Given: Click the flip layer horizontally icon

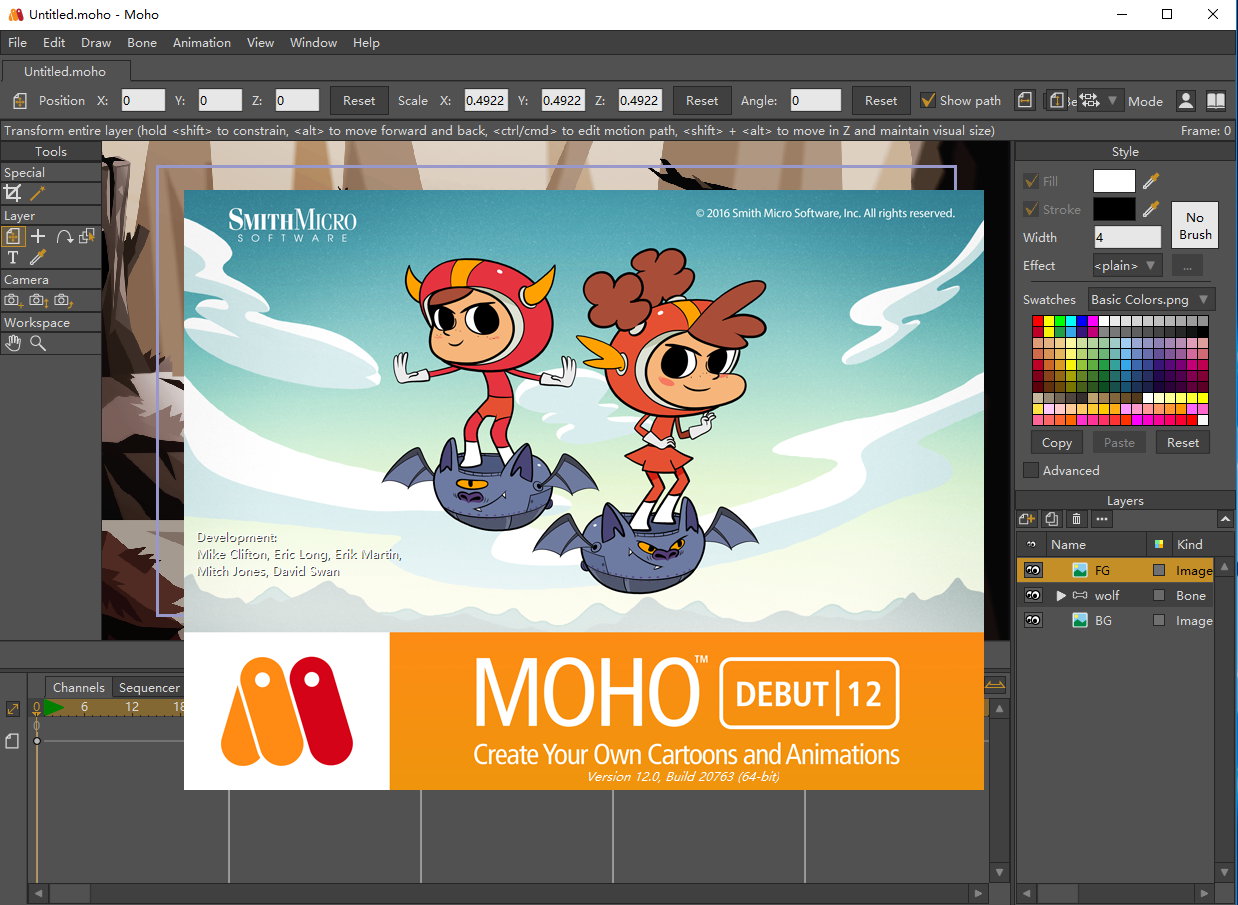Looking at the screenshot, I should [x=1025, y=100].
